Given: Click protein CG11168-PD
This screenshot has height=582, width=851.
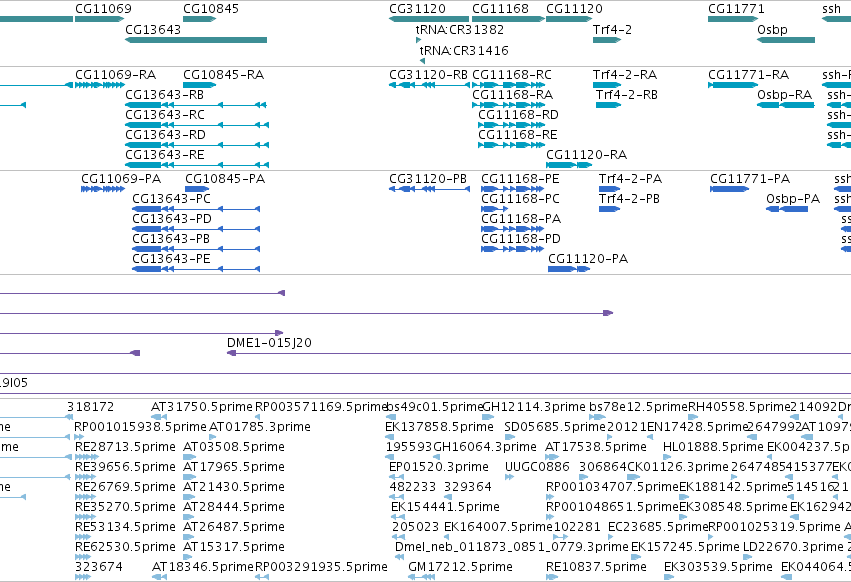Looking at the screenshot, I should (x=521, y=239).
